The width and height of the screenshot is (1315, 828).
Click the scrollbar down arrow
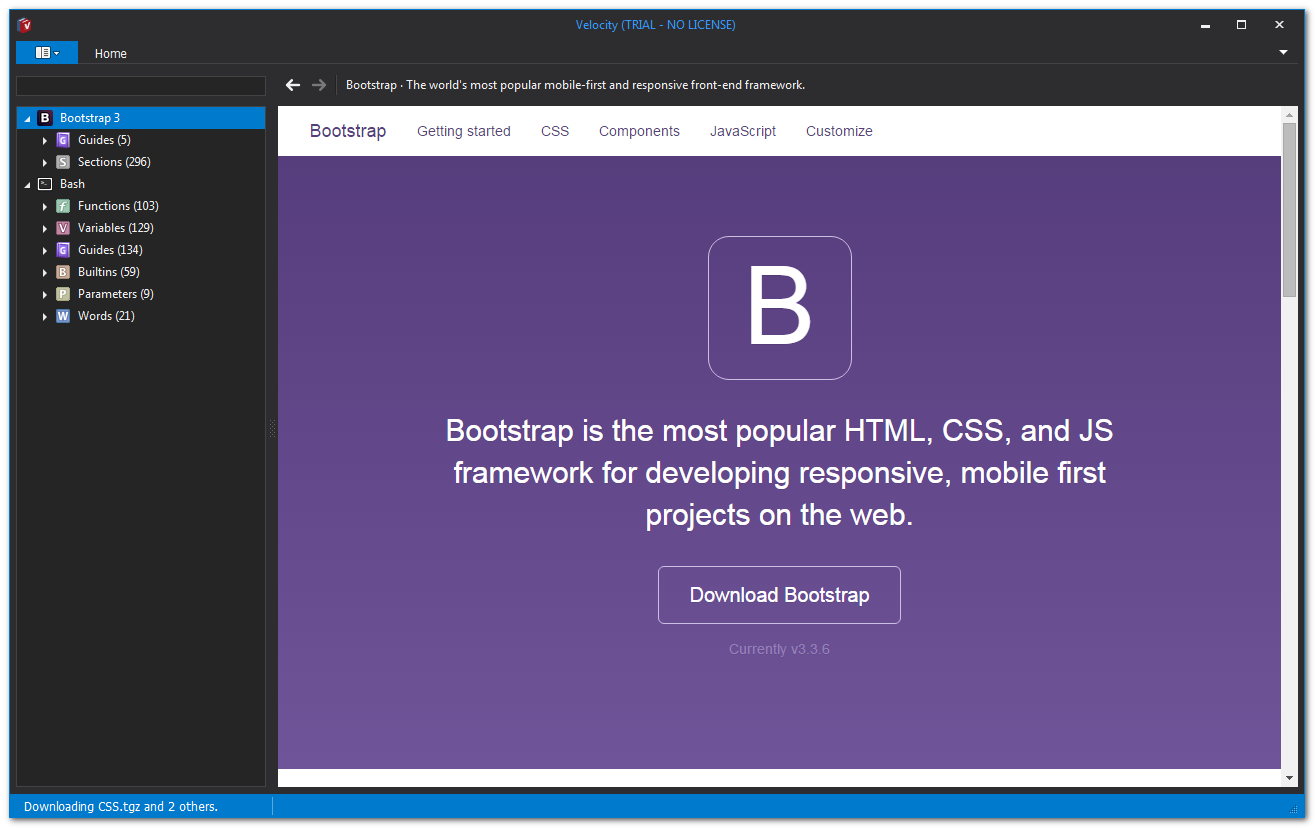tap(1289, 778)
